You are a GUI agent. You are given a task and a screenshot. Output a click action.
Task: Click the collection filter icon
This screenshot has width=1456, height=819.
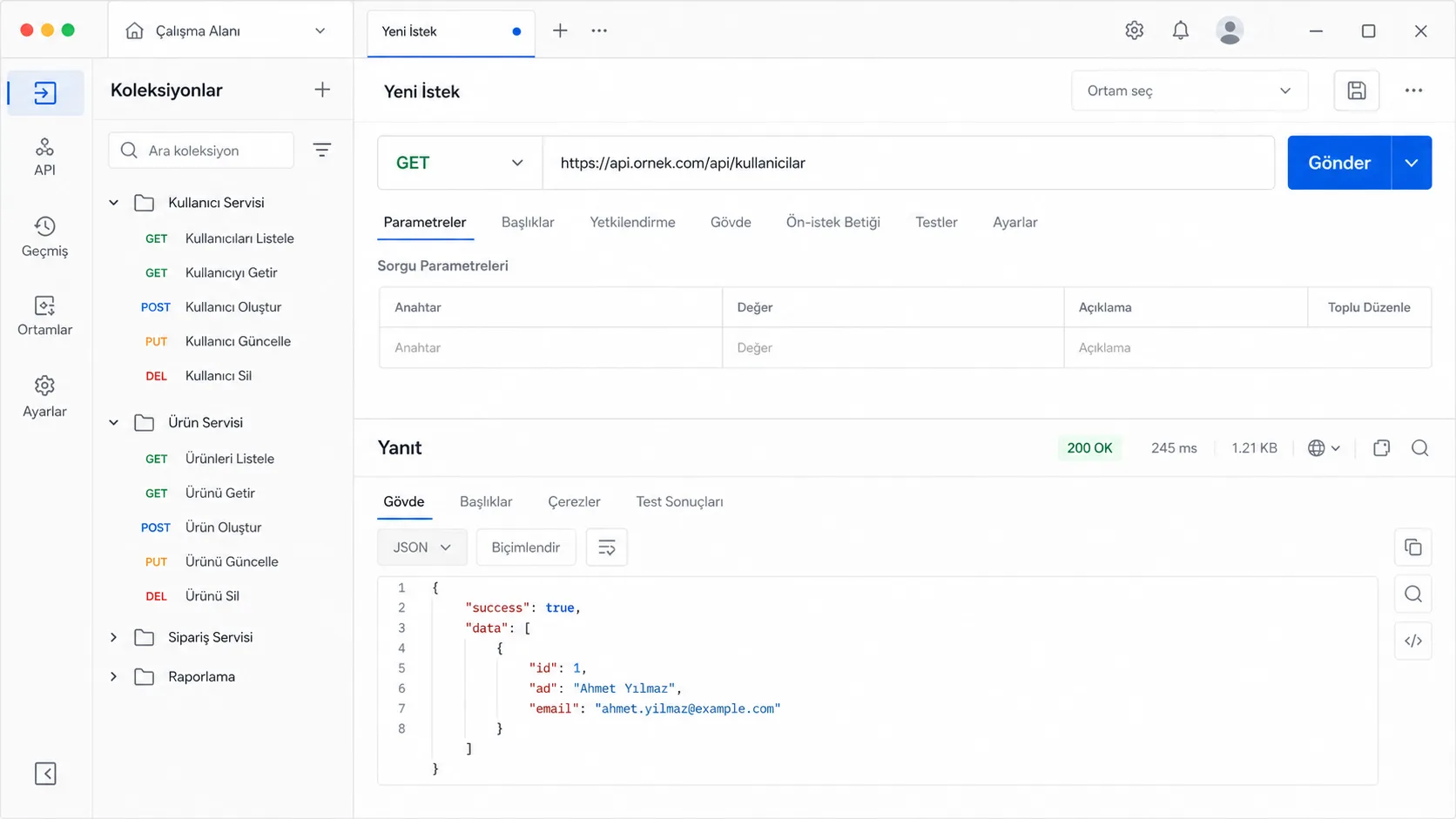coord(321,150)
